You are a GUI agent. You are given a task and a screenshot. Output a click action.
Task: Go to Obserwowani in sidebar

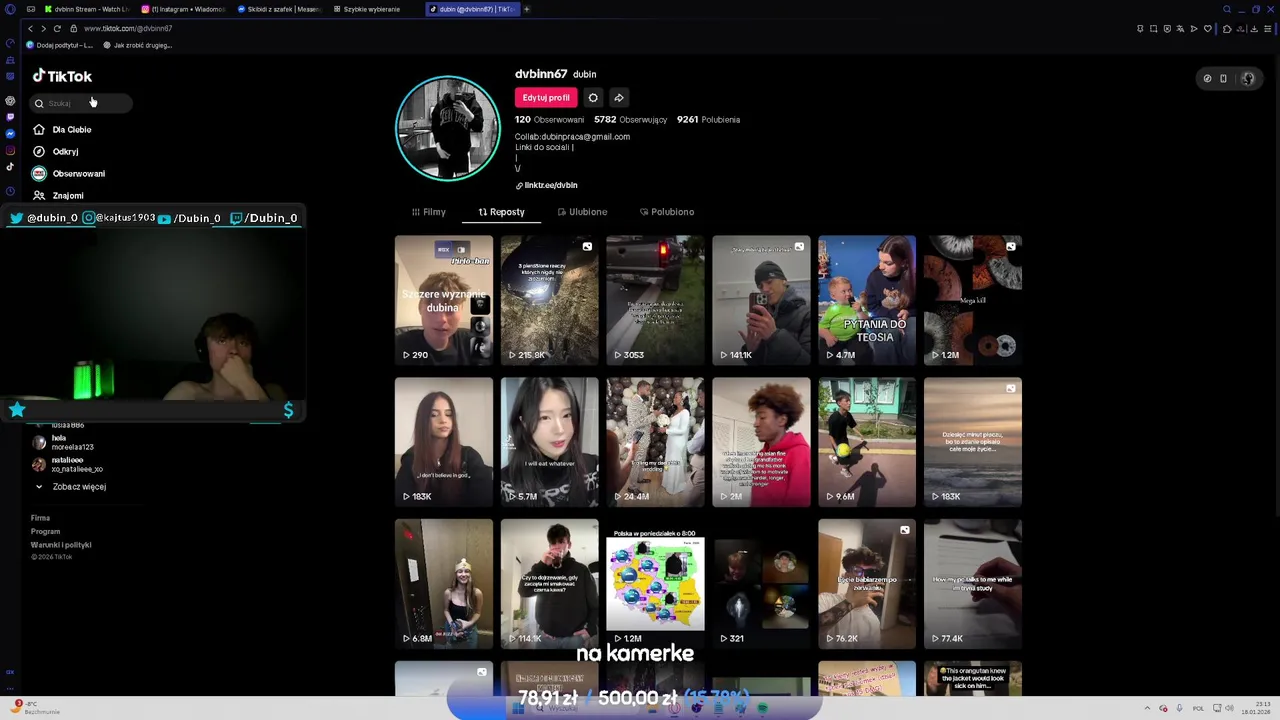coord(69,174)
